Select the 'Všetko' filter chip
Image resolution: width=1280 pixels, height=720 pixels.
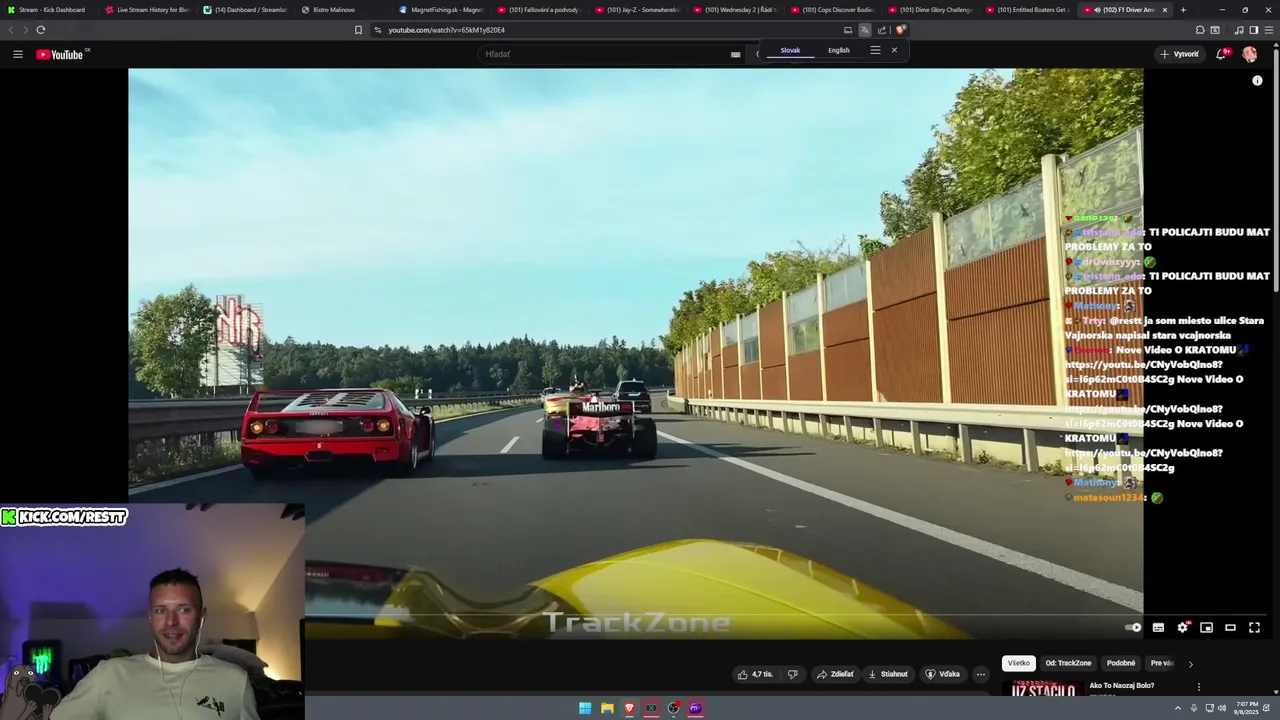pyautogui.click(x=1018, y=663)
